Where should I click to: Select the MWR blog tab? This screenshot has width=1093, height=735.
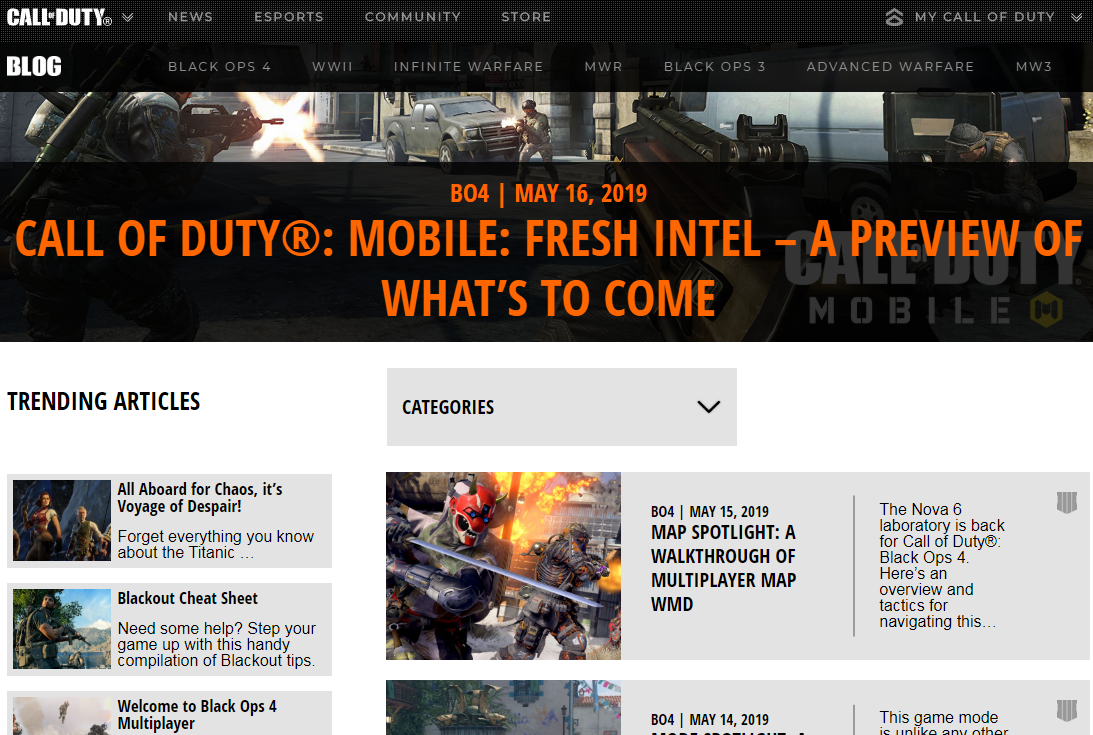pyautogui.click(x=604, y=66)
